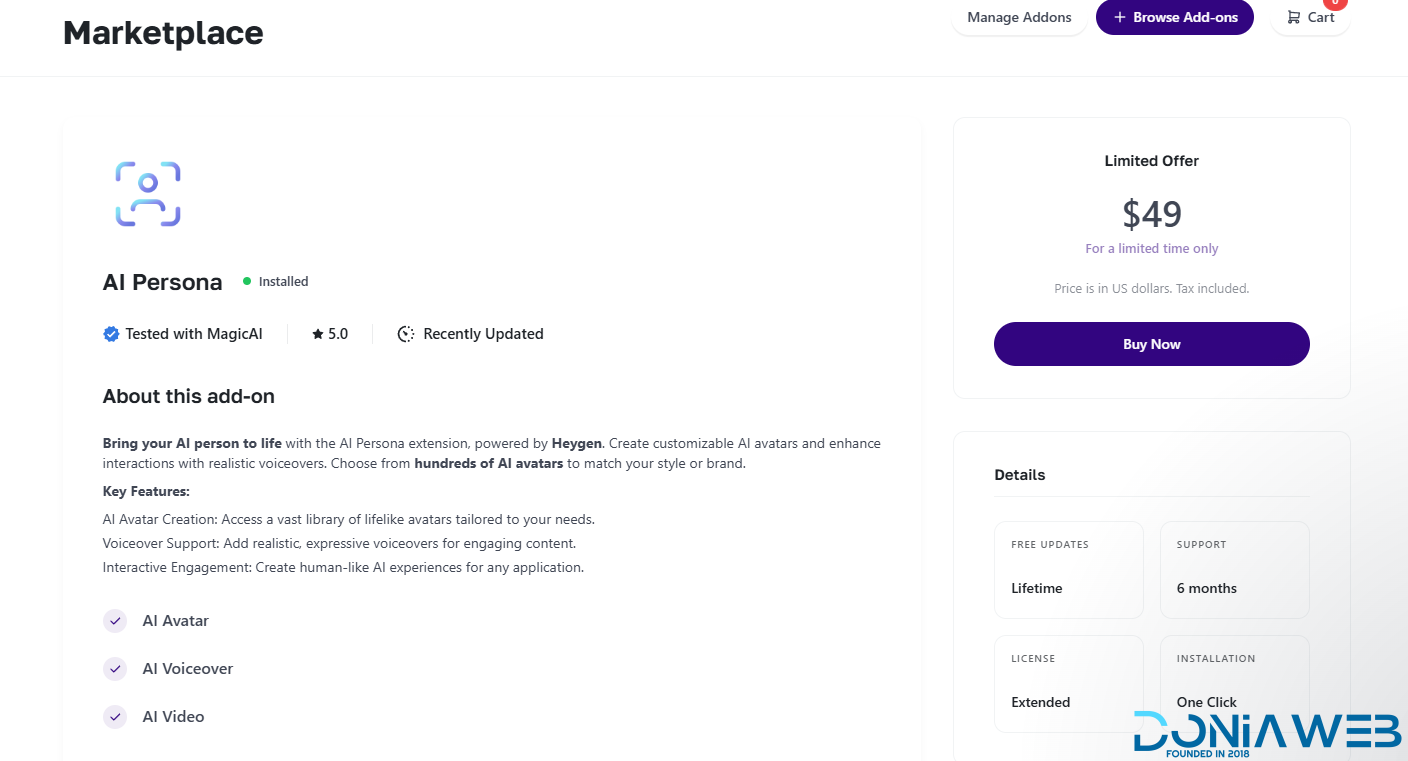
Task: Open the Manage Addons page
Action: tap(1019, 17)
